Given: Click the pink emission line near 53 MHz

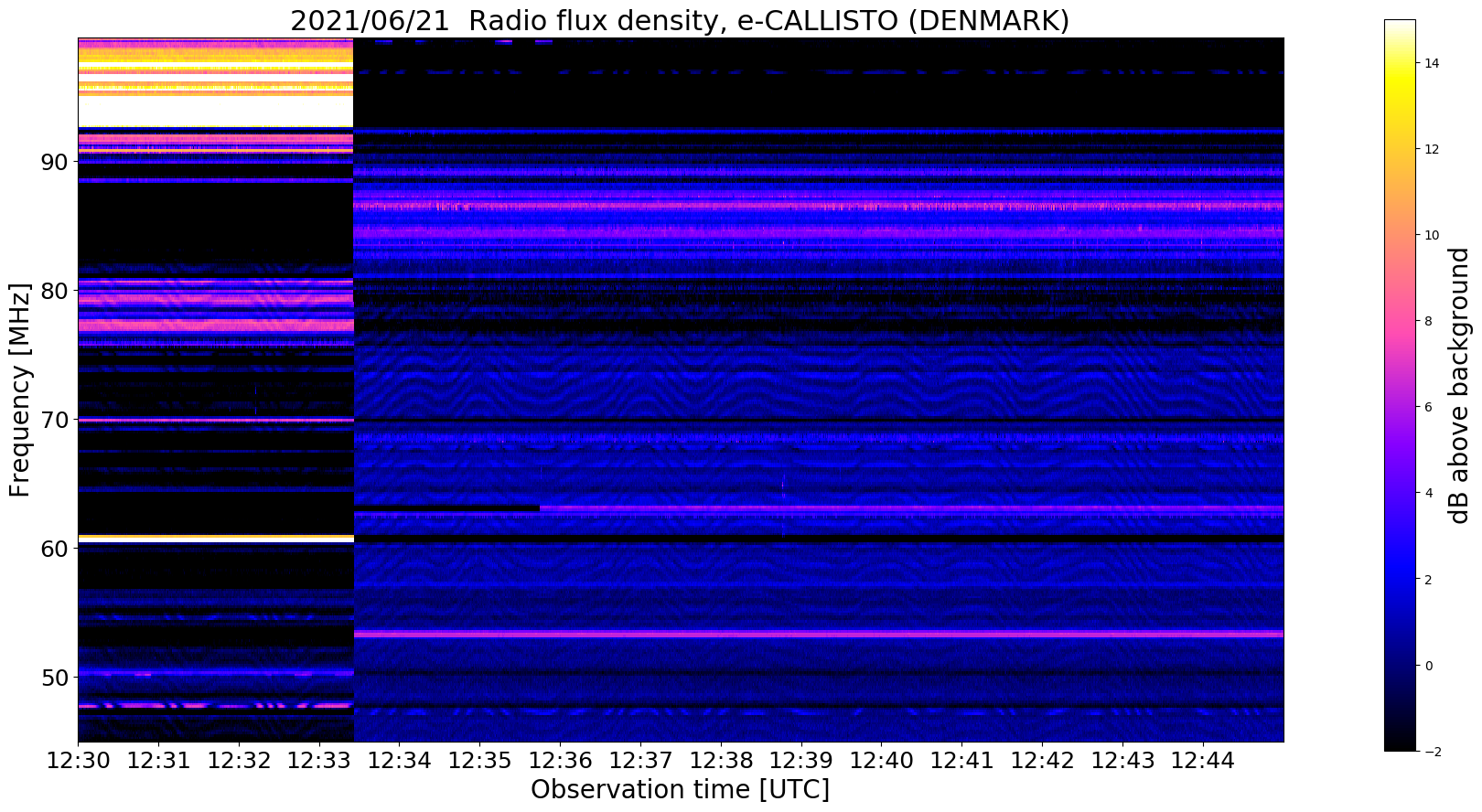Looking at the screenshot, I should (x=819, y=634).
